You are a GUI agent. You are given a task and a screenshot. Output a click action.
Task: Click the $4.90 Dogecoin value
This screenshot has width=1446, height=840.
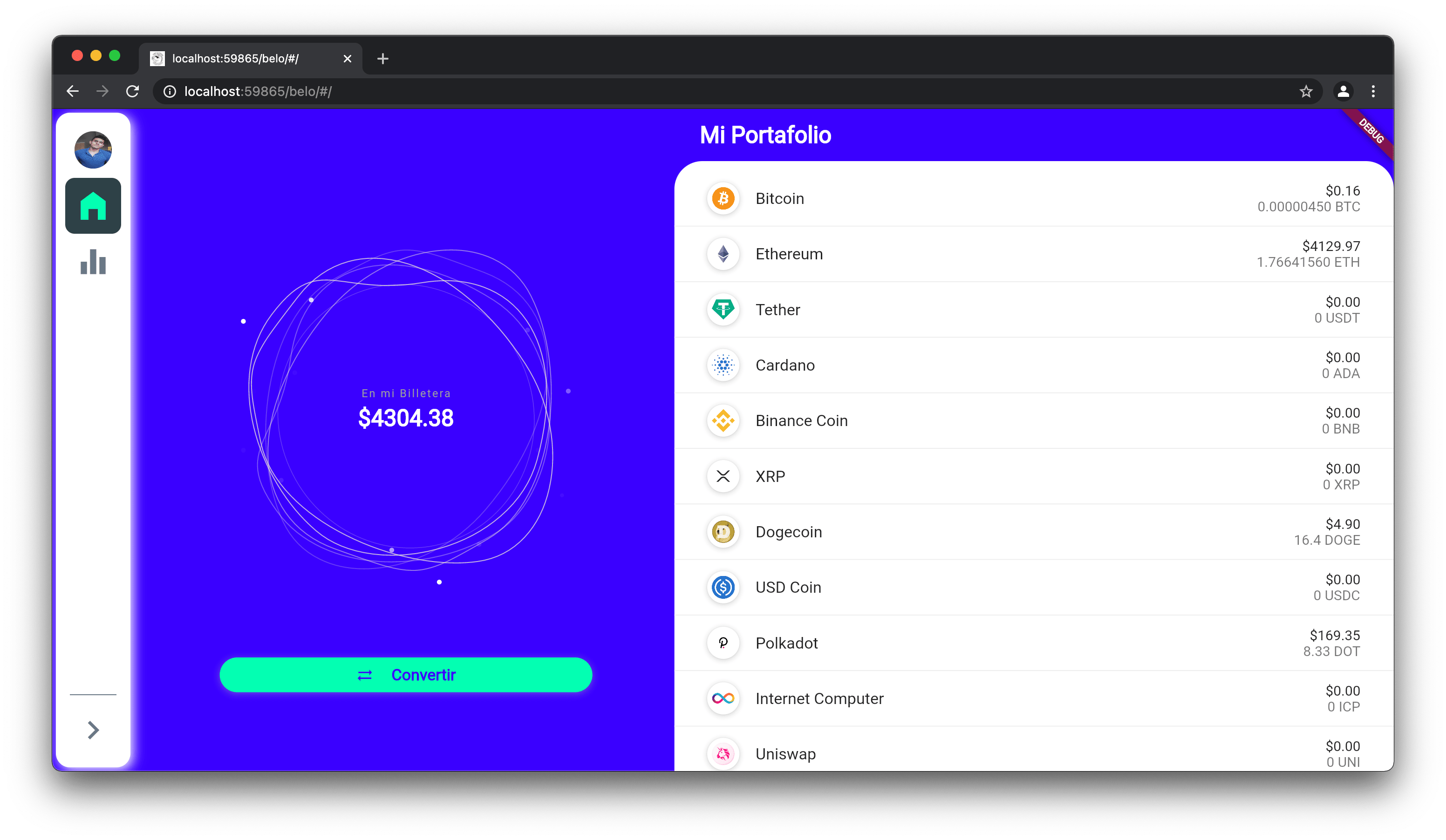(1343, 524)
